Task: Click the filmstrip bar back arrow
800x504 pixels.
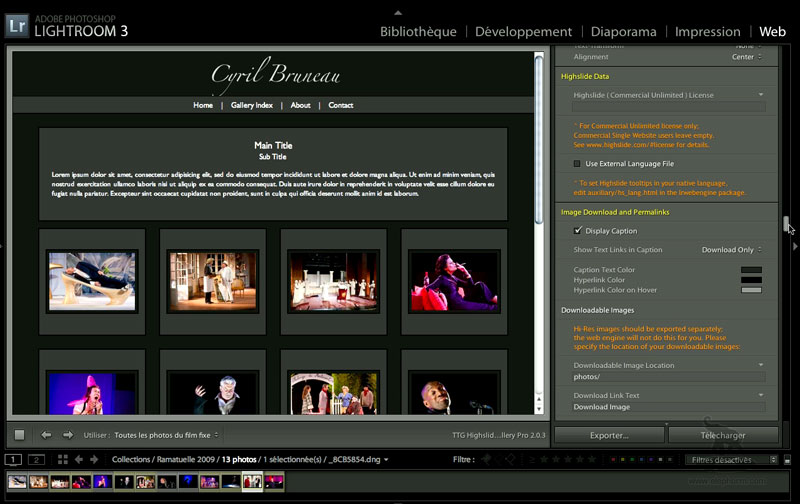Action: tap(79, 460)
